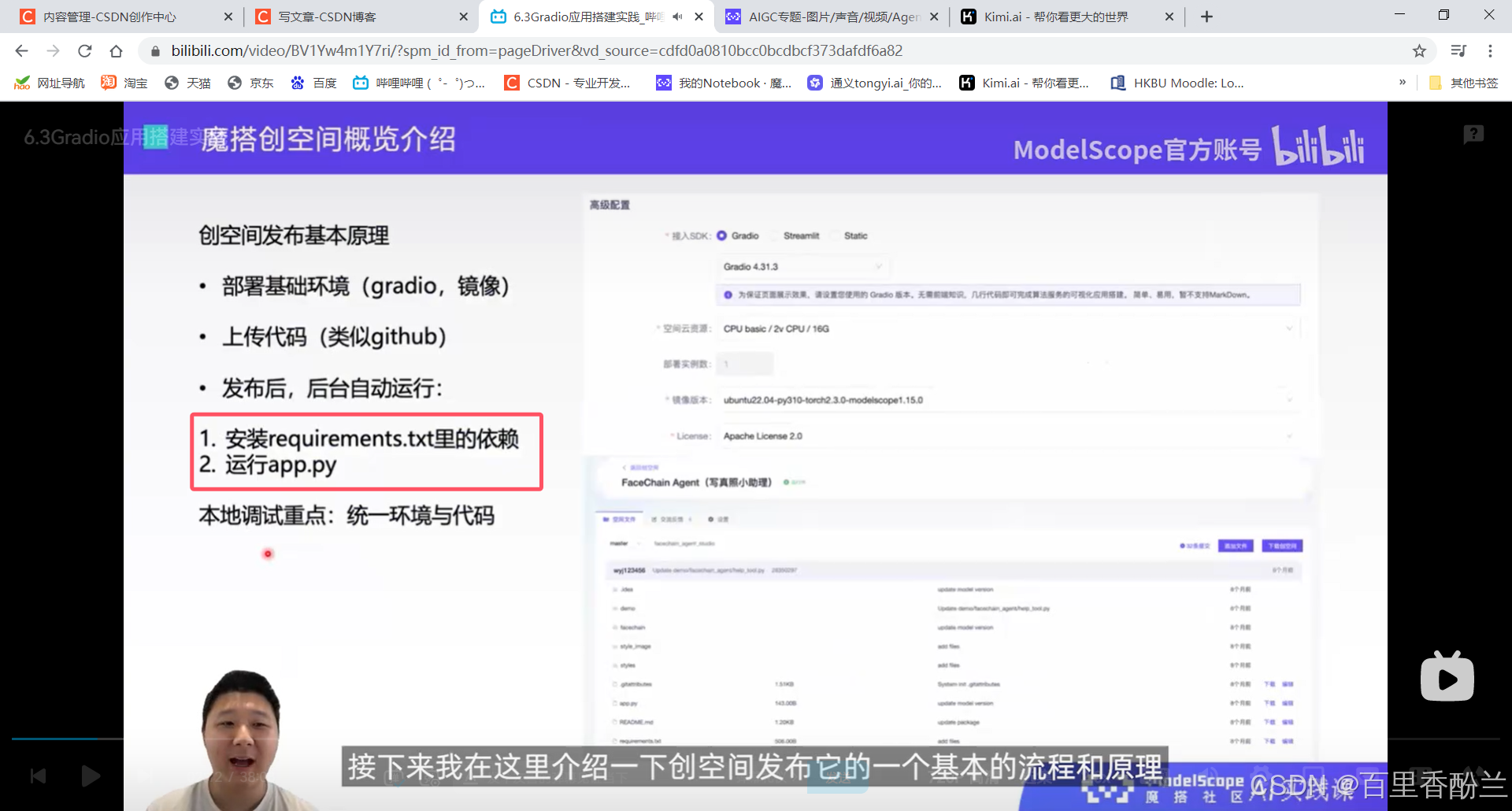Click the 魔搭创空间概览介绍 heading
The height and width of the screenshot is (811, 1512).
pyautogui.click(x=328, y=139)
